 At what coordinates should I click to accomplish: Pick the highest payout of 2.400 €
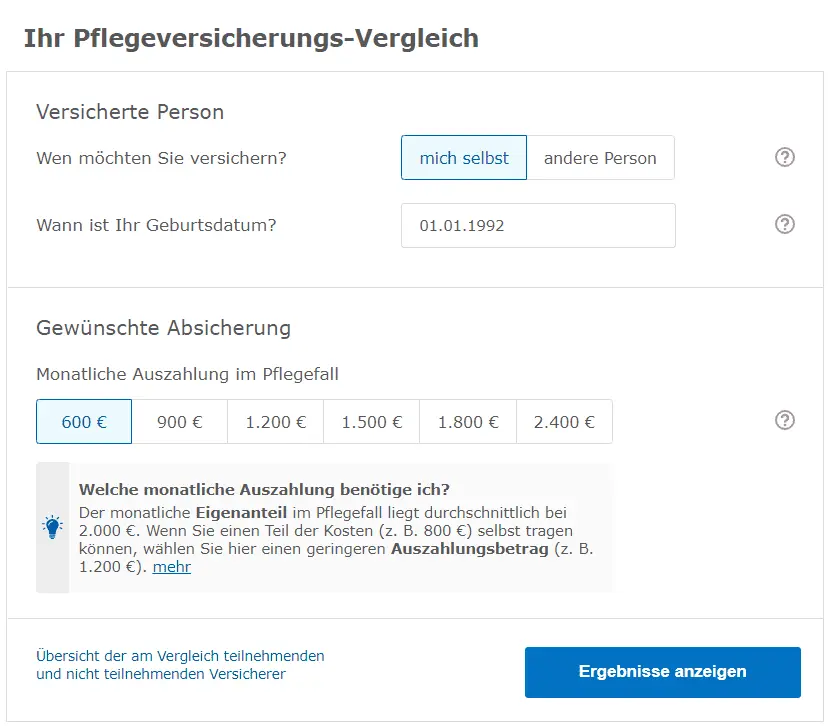[564, 421]
